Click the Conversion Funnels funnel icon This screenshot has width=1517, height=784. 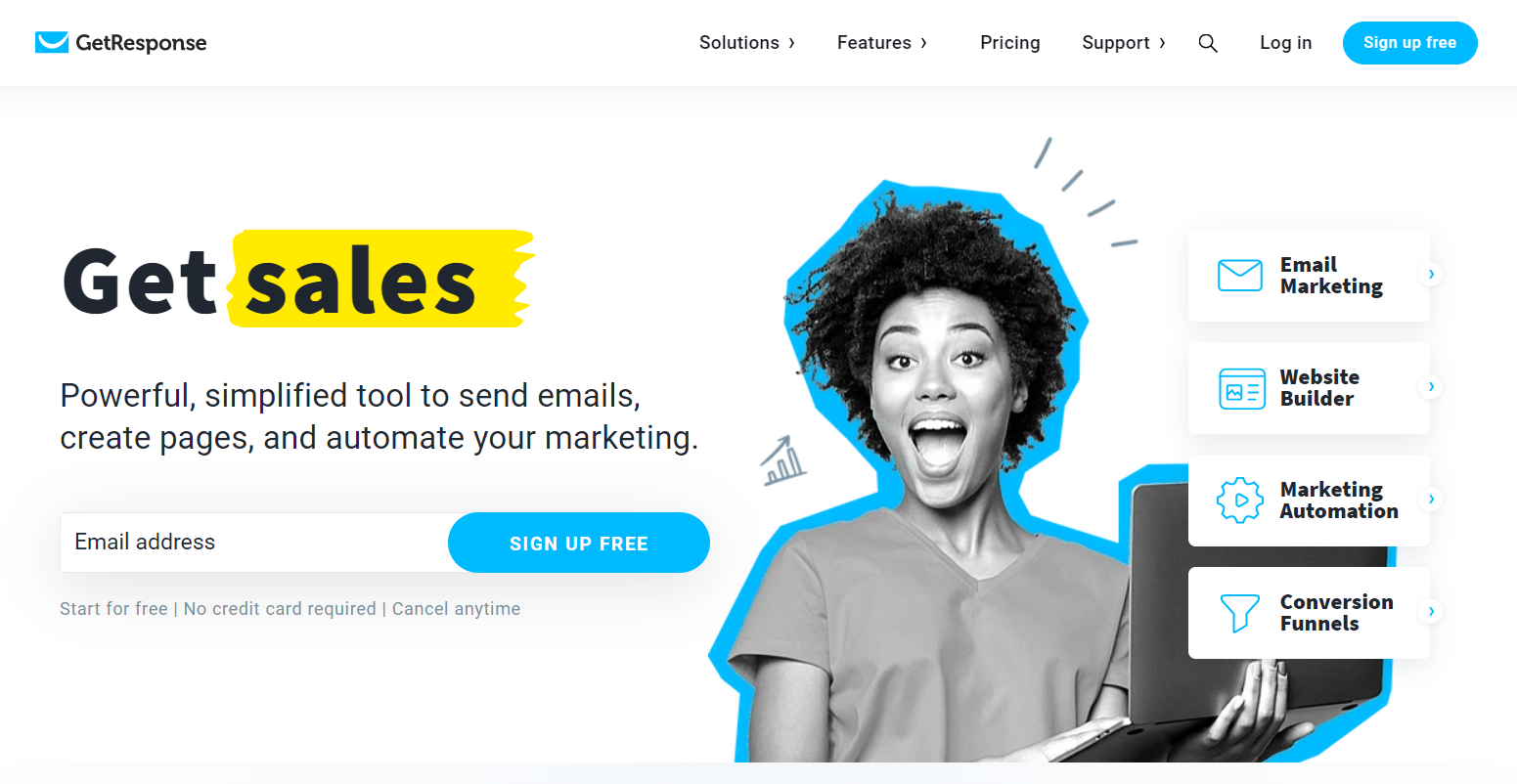[1239, 613]
